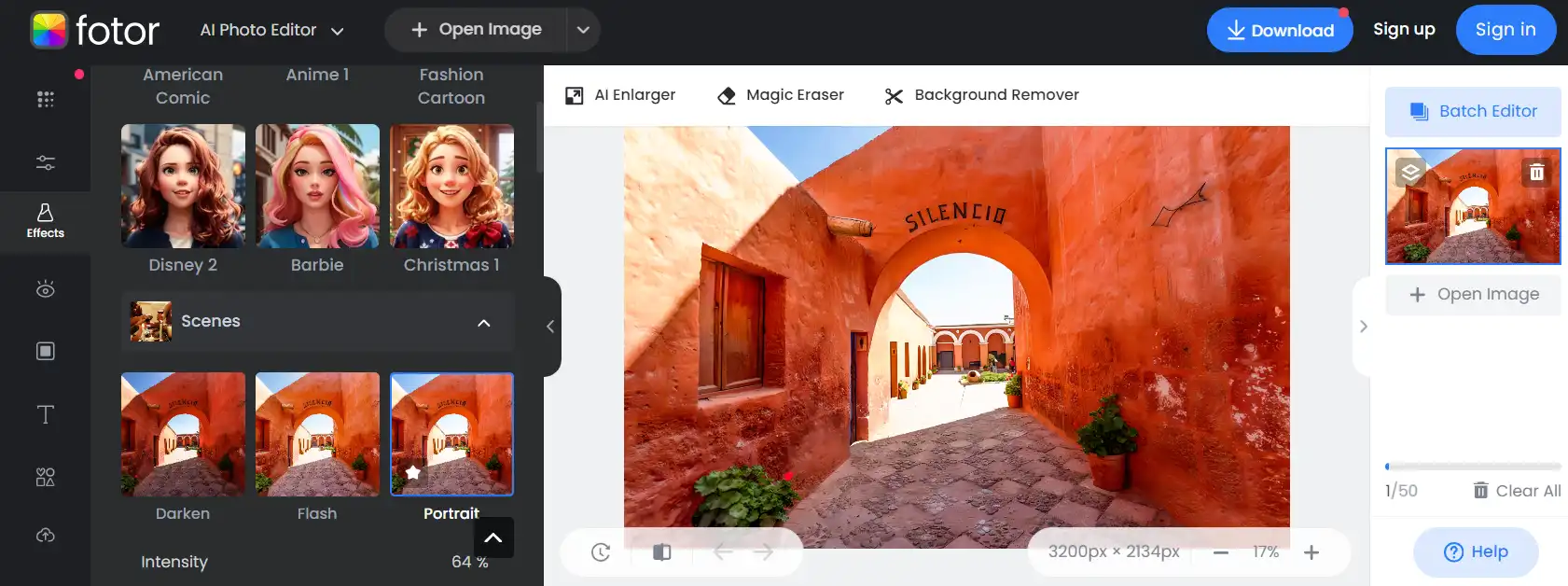
Task: Delete the thumbnail using trash icon
Action: pyautogui.click(x=1536, y=173)
